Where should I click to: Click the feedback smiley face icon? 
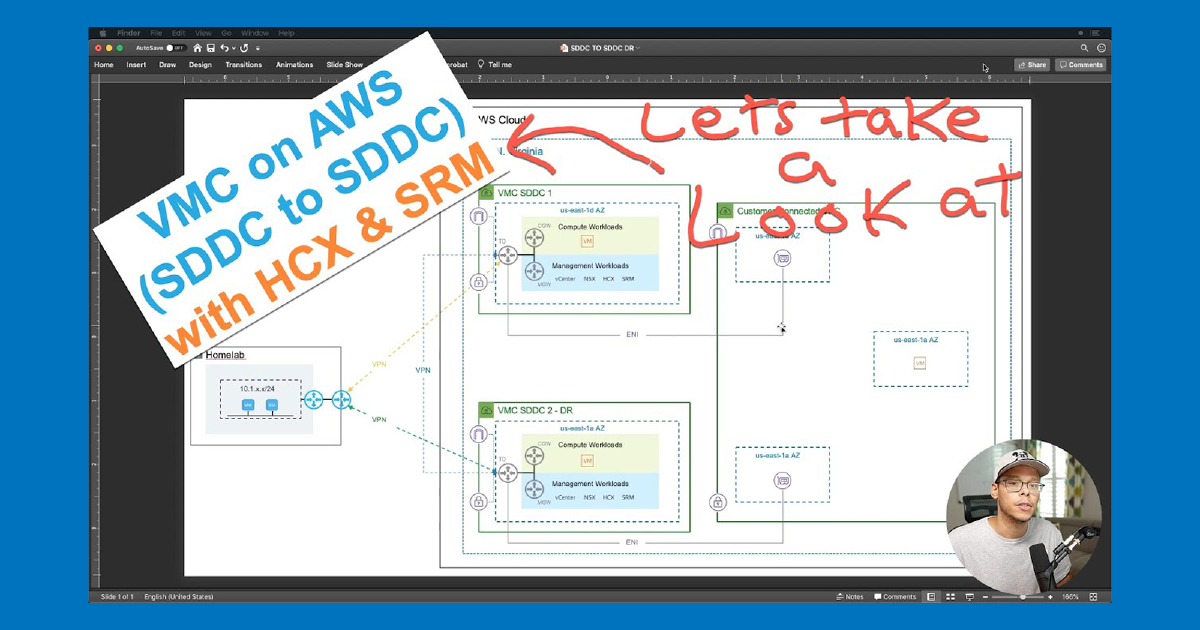coord(1101,48)
